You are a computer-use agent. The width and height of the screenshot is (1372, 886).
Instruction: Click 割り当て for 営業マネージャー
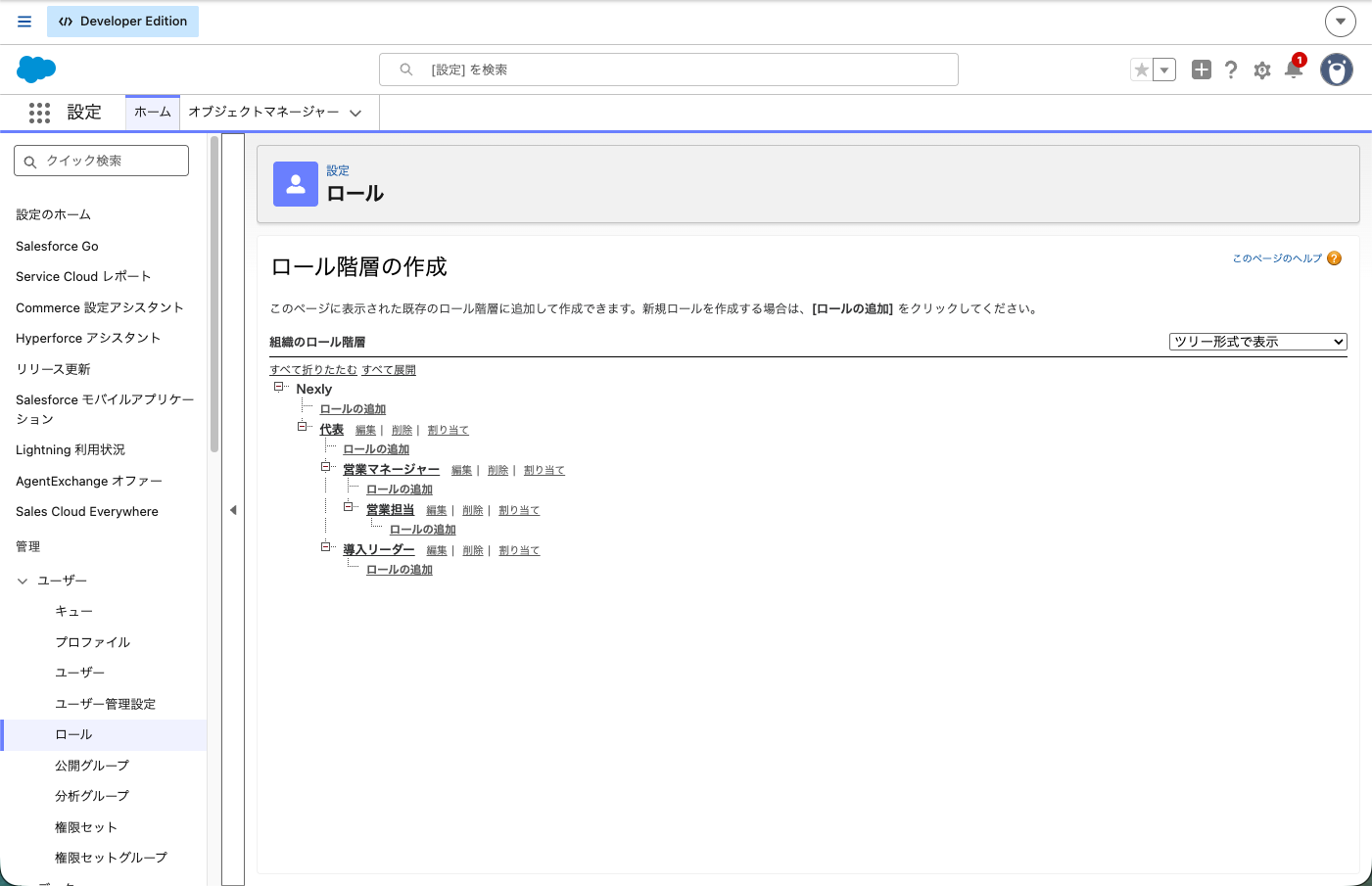544,471
